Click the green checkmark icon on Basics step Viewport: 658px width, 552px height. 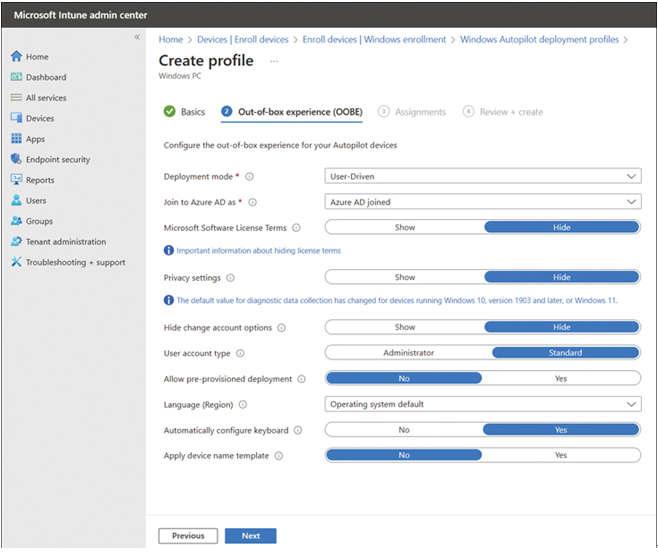point(170,112)
